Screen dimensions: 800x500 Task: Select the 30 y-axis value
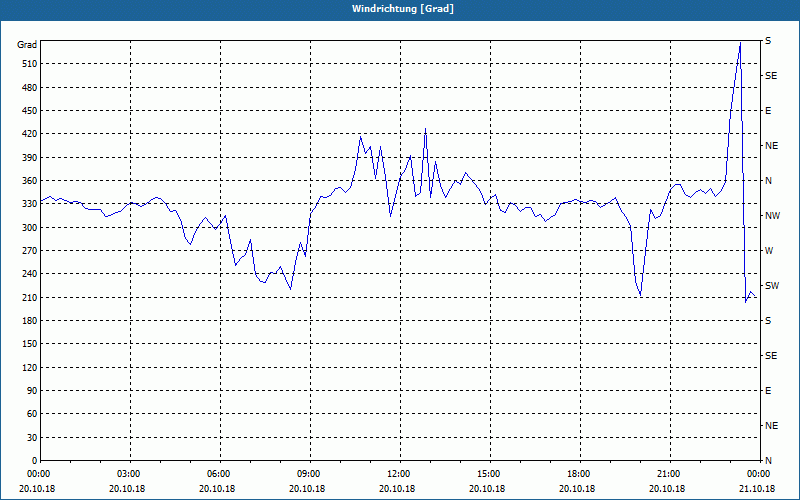32,437
